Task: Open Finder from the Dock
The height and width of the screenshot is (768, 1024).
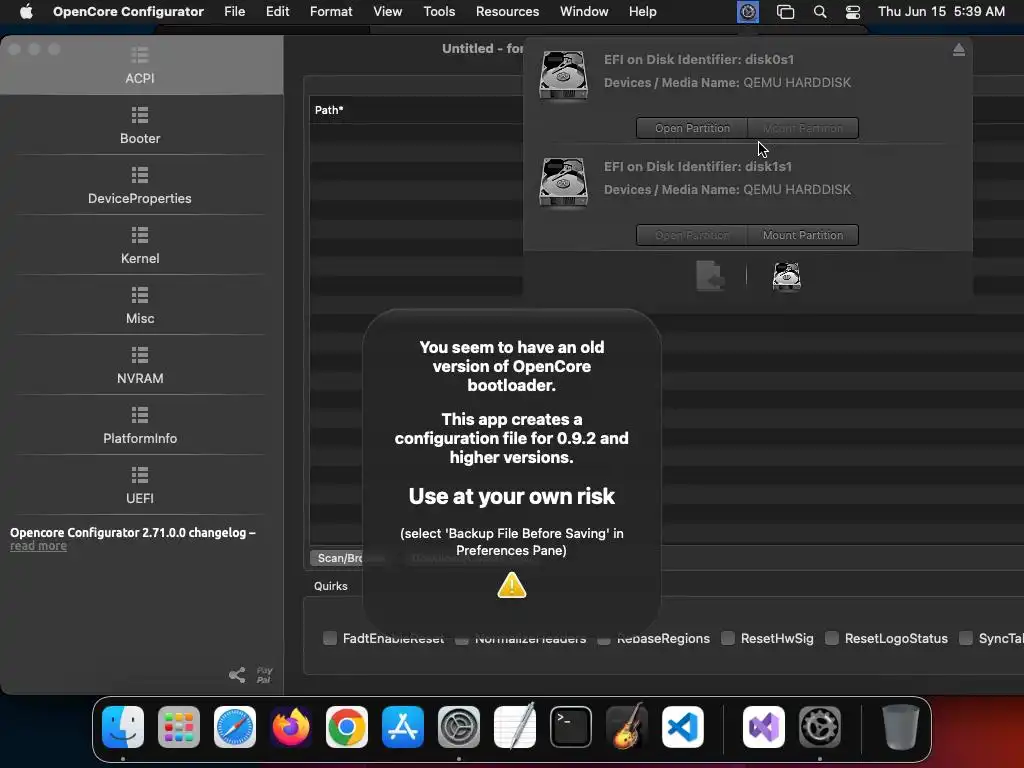Action: [123, 727]
